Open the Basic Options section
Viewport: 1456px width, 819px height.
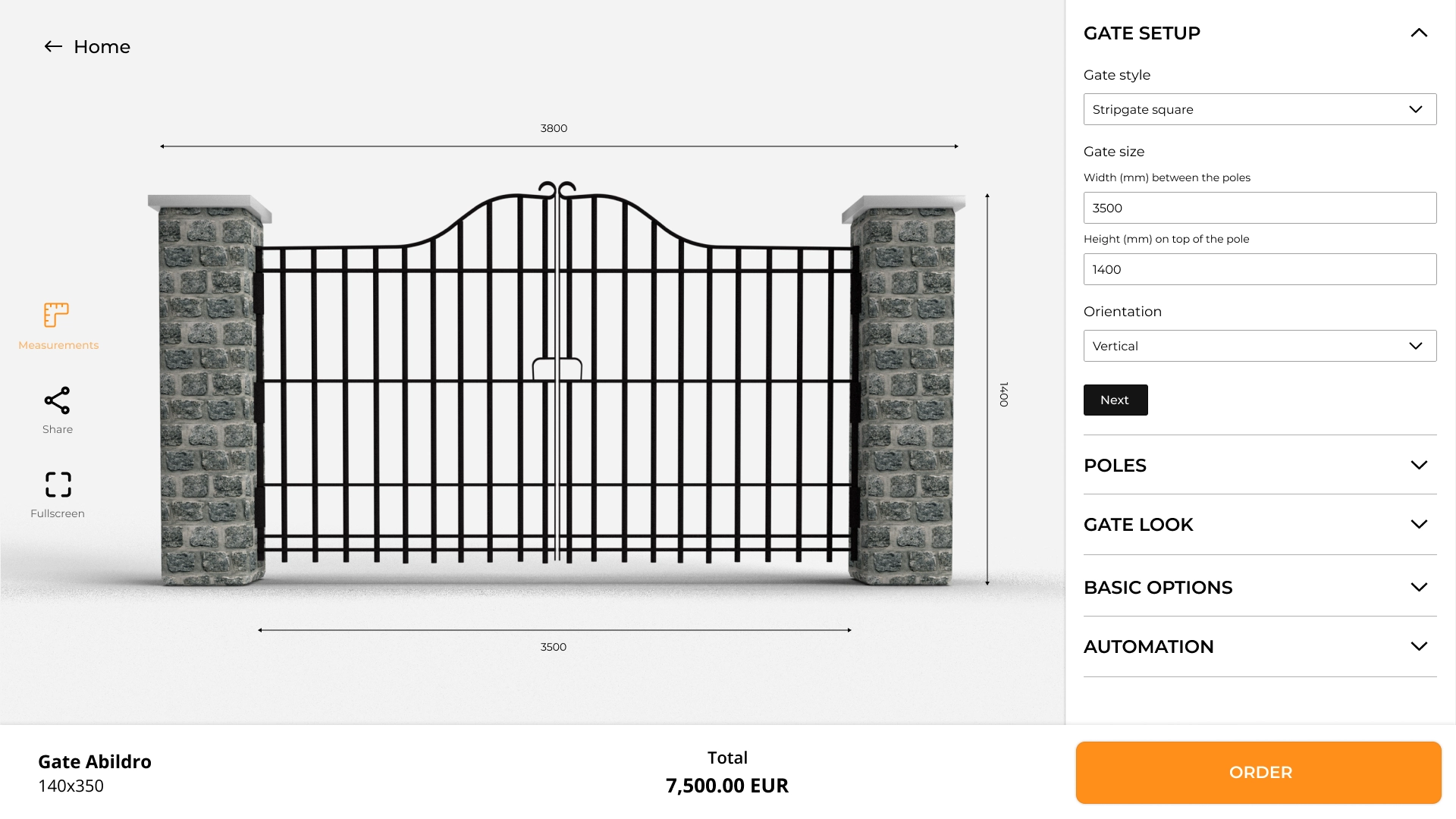click(x=1418, y=587)
